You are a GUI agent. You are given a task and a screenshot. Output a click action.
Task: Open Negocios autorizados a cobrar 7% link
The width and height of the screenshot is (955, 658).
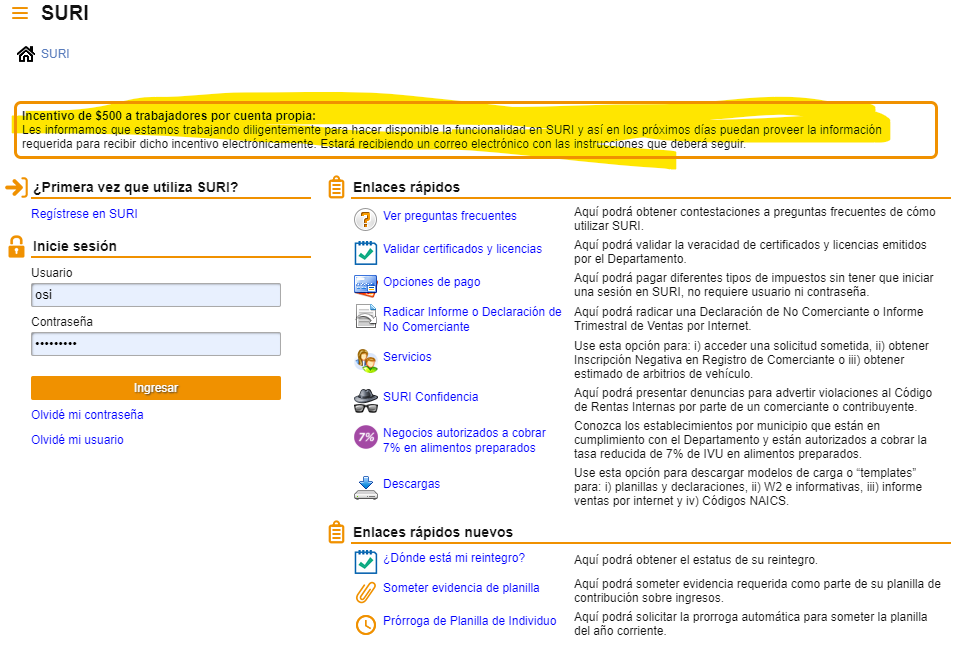(464, 440)
